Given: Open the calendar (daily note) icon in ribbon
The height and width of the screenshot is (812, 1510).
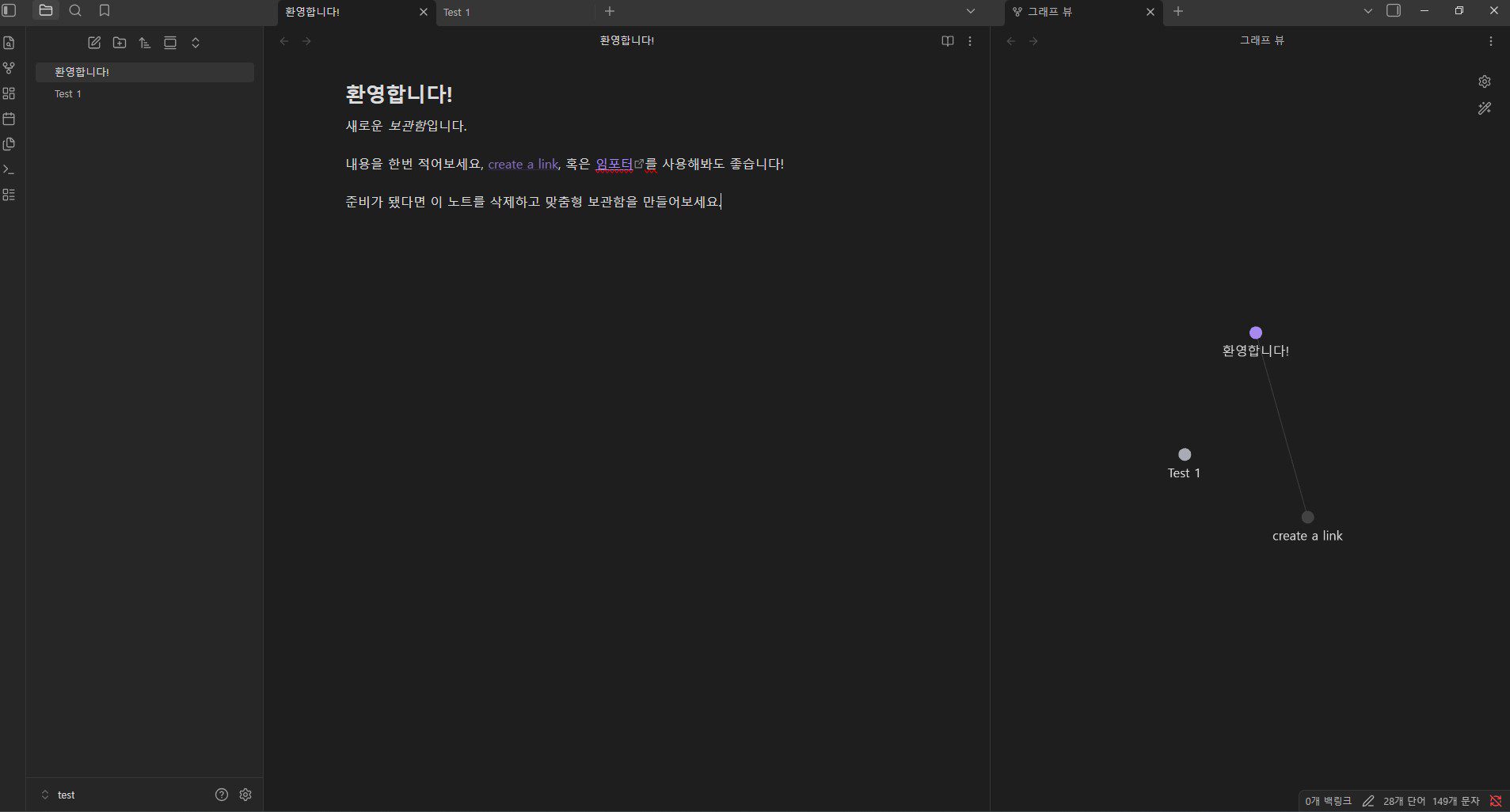Looking at the screenshot, I should point(9,119).
